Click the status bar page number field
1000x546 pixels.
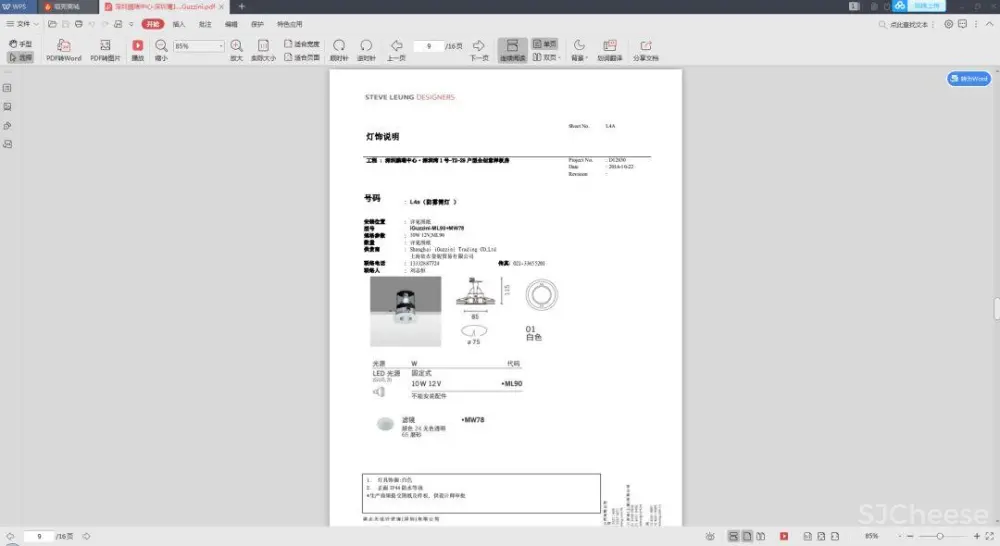[x=39, y=536]
